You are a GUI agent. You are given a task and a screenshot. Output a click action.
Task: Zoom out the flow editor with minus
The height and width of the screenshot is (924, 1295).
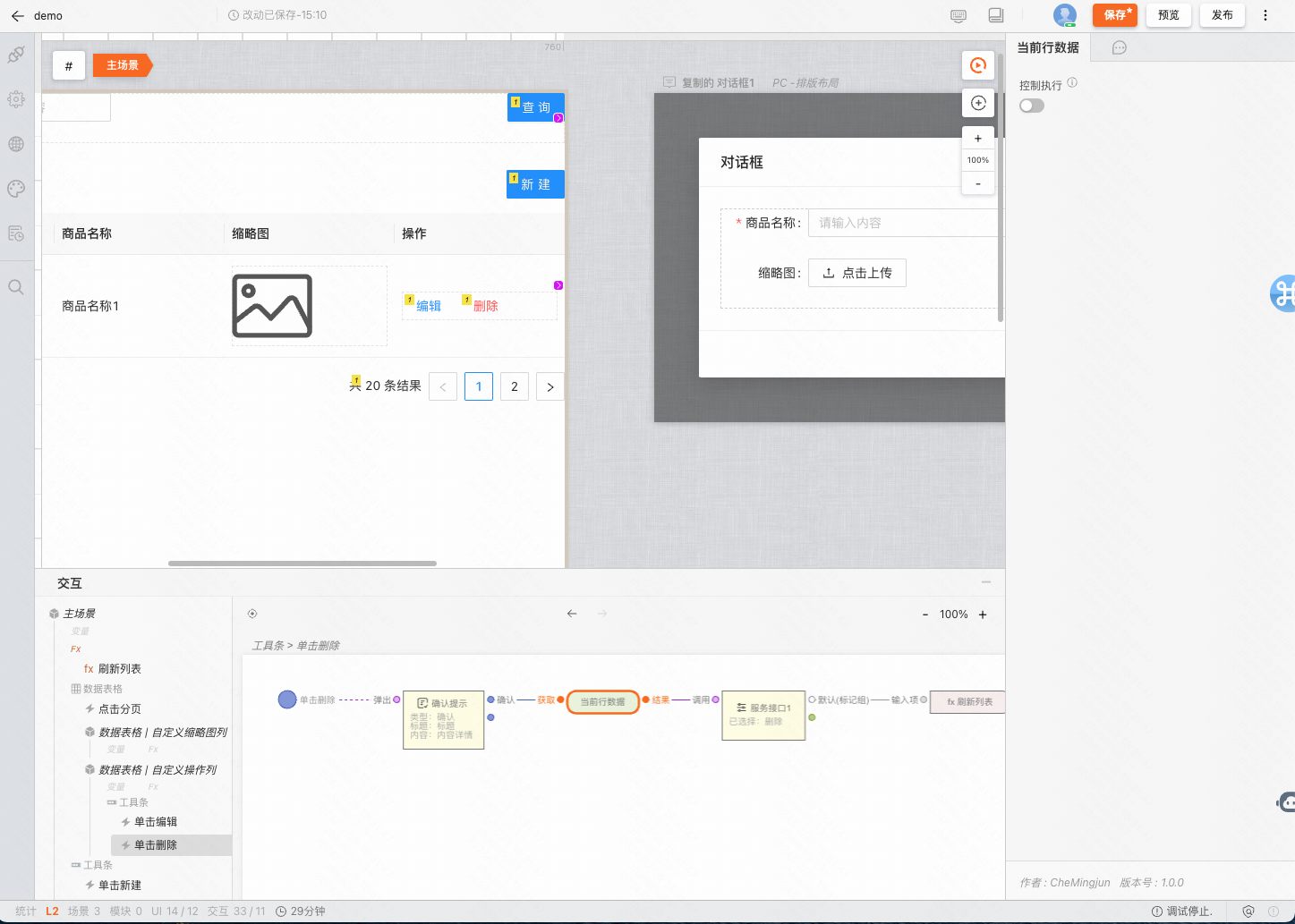925,615
